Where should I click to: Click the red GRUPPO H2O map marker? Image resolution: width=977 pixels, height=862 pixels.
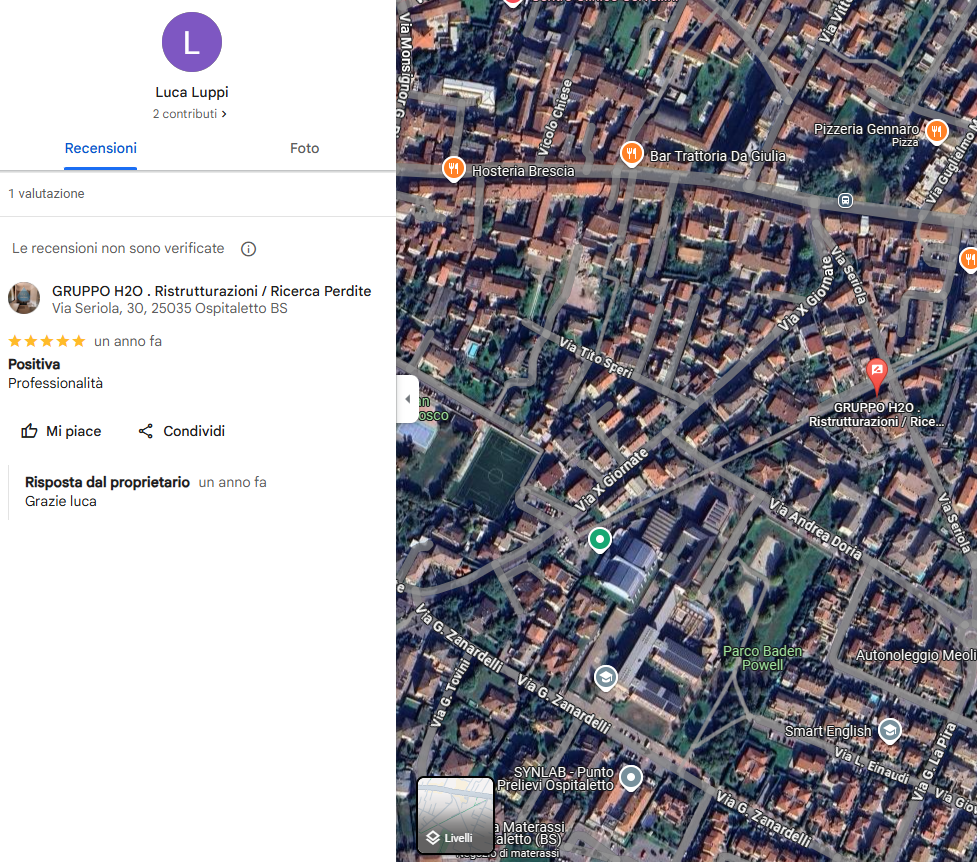tap(877, 376)
